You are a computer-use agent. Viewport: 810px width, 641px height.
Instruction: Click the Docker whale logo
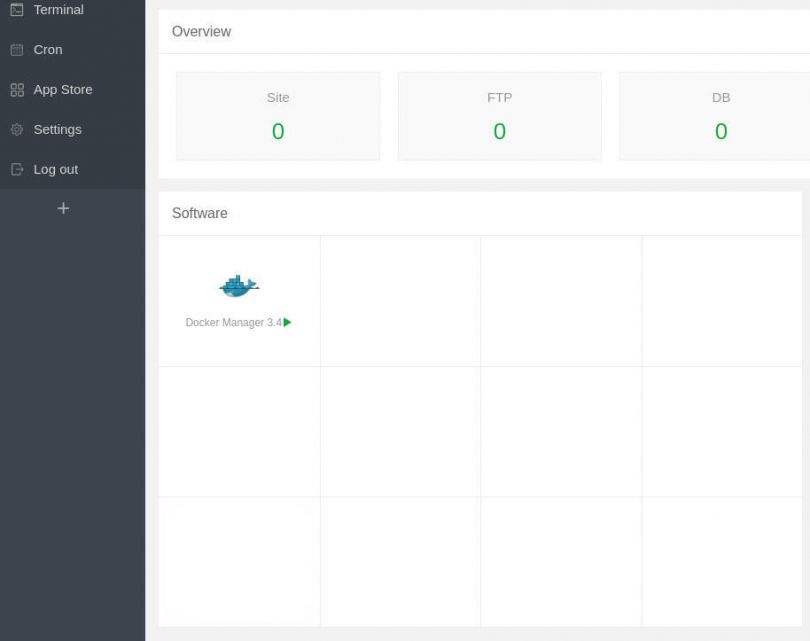239,286
